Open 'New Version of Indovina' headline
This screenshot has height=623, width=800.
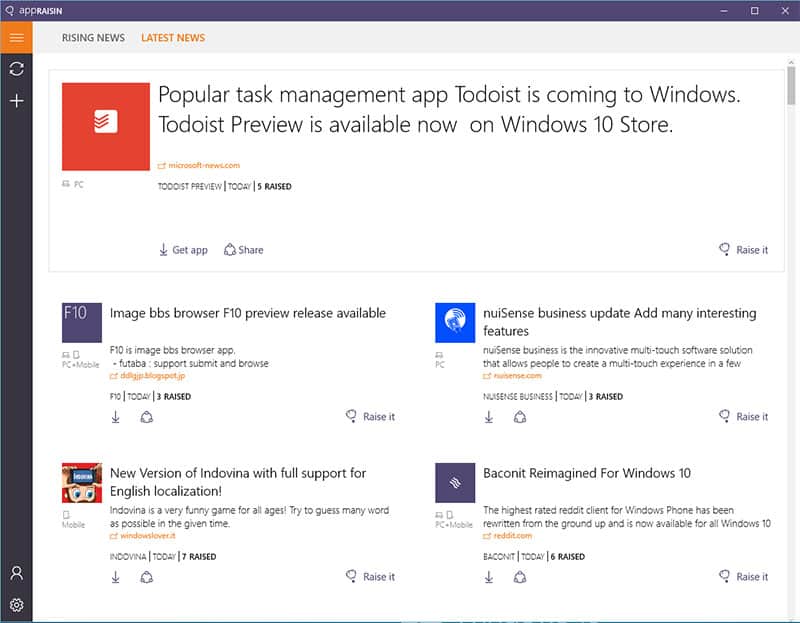click(x=238, y=482)
